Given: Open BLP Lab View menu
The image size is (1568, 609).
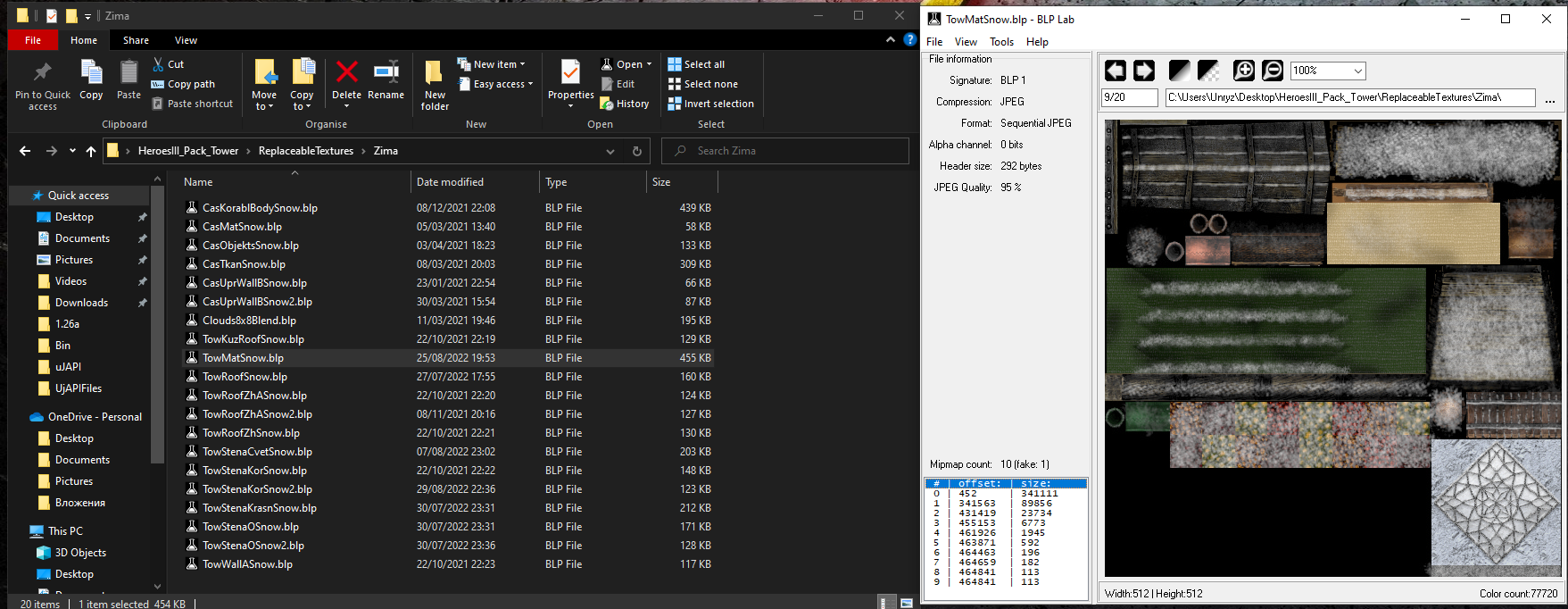Looking at the screenshot, I should pyautogui.click(x=966, y=42).
